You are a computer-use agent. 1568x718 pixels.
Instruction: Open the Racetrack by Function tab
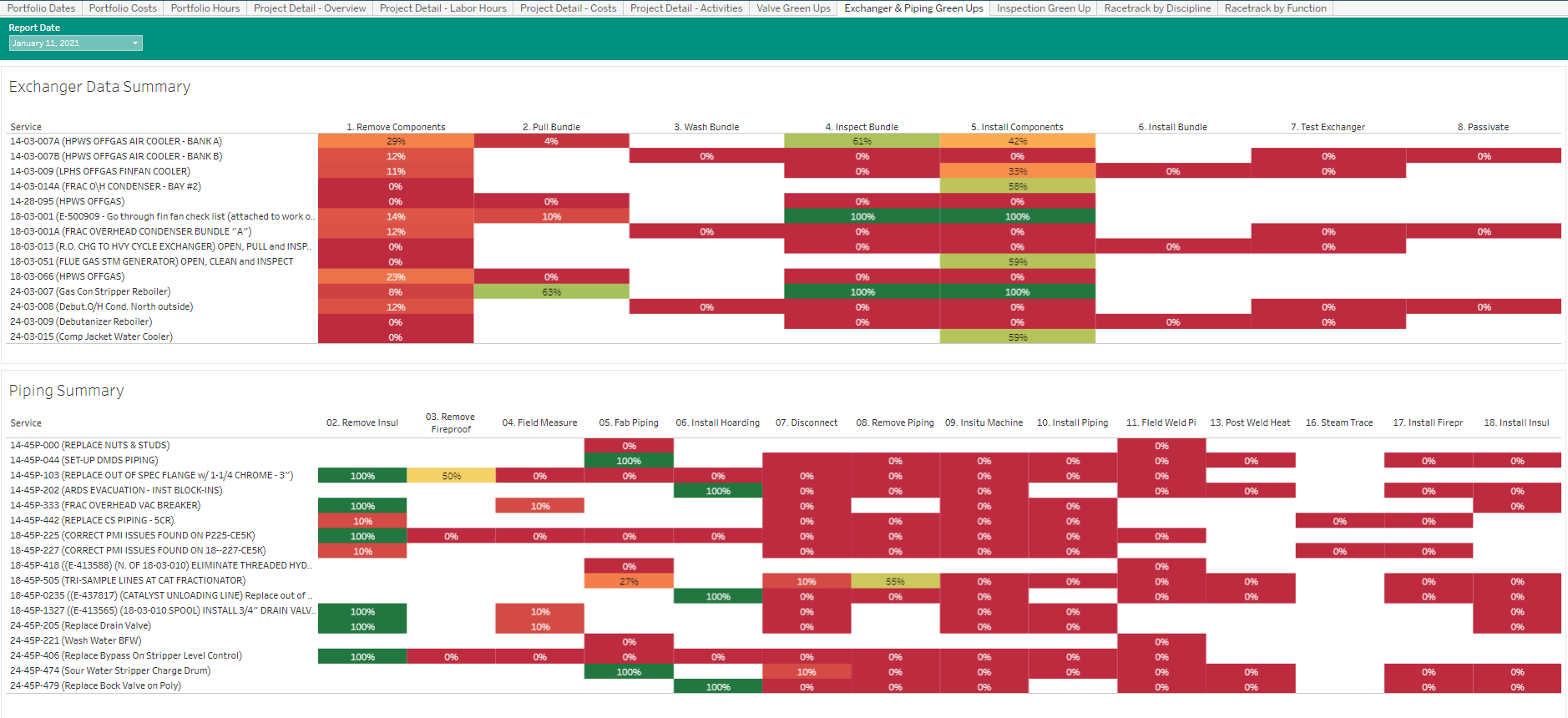click(x=1275, y=8)
